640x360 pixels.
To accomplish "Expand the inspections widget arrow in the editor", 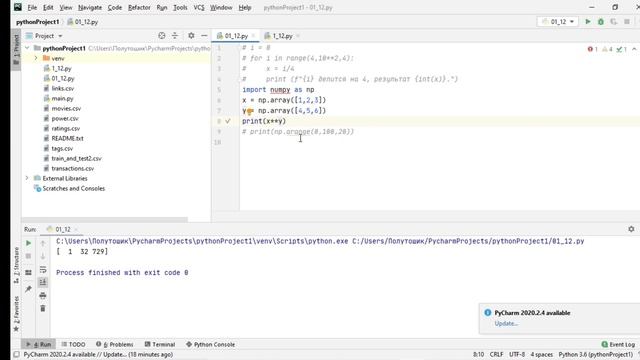I will (x=634, y=49).
